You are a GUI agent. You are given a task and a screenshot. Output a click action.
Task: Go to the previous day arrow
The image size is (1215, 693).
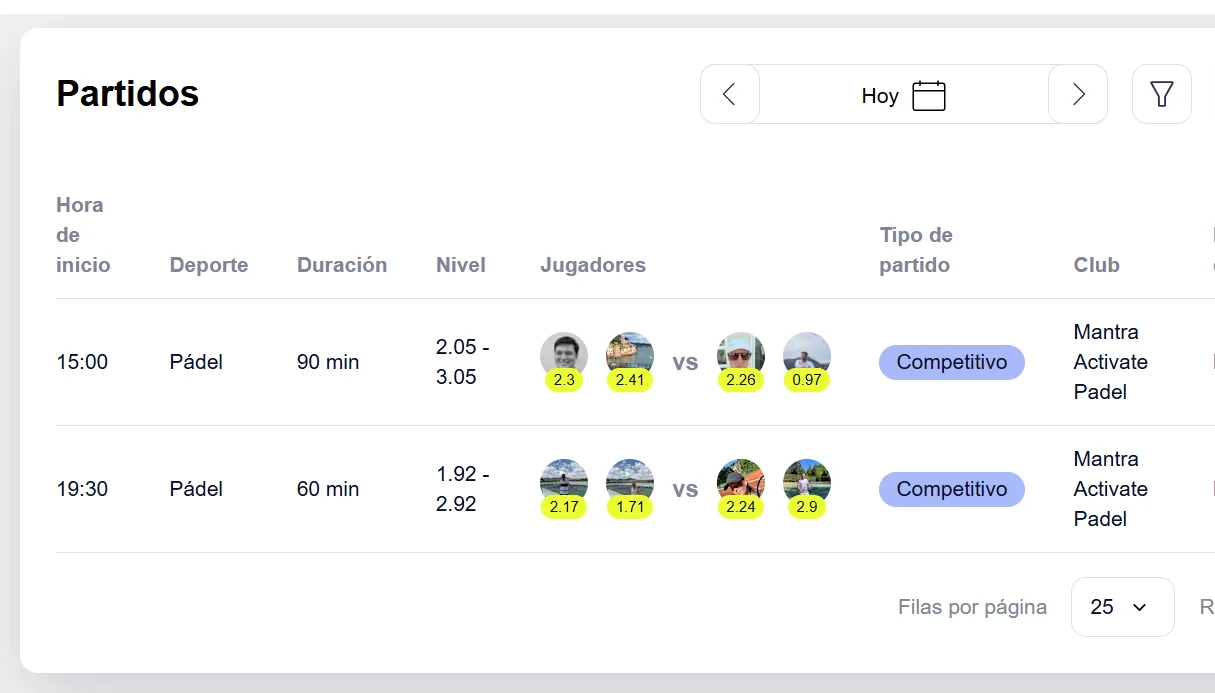(729, 95)
